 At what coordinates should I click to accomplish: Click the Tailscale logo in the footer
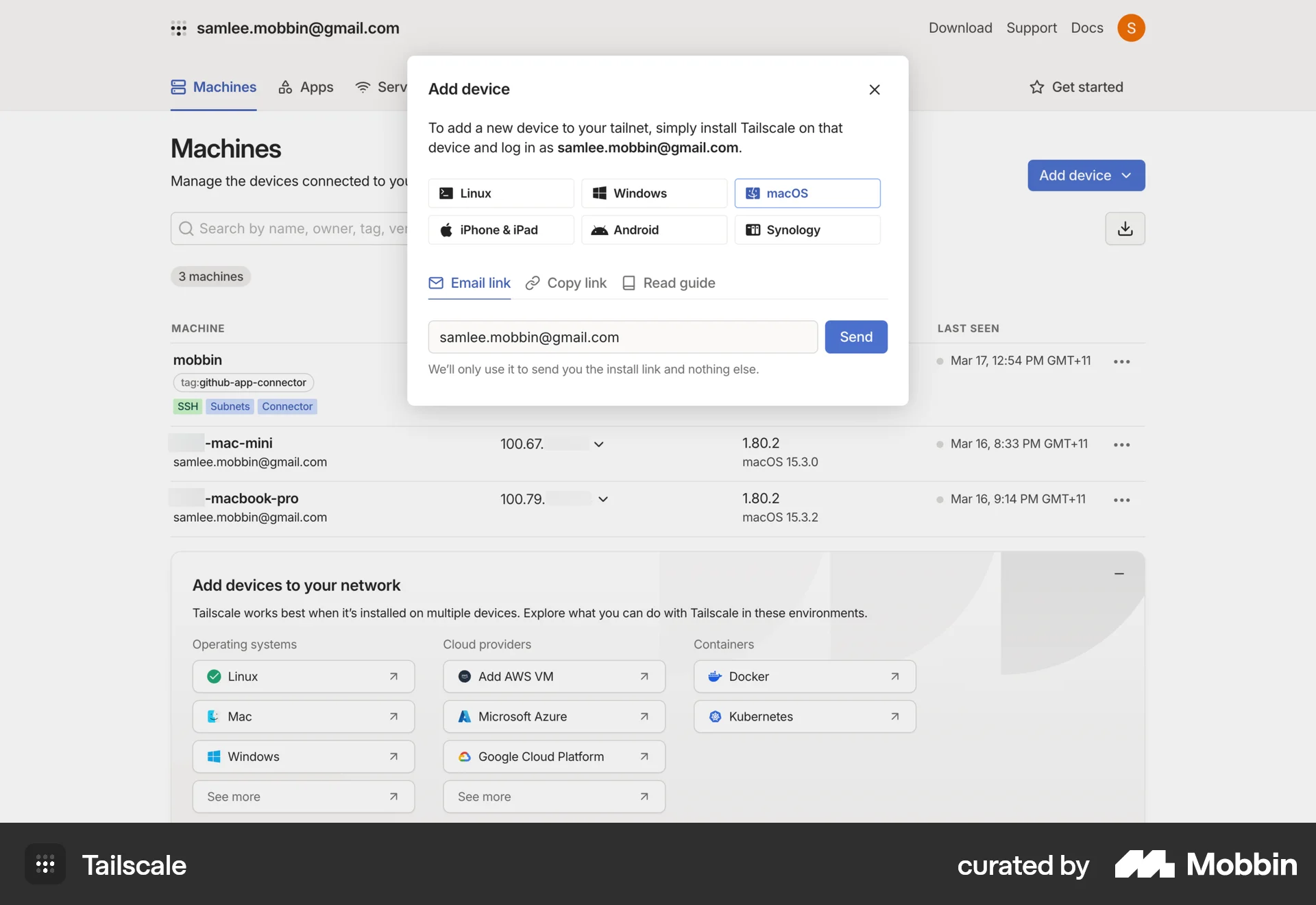[134, 865]
